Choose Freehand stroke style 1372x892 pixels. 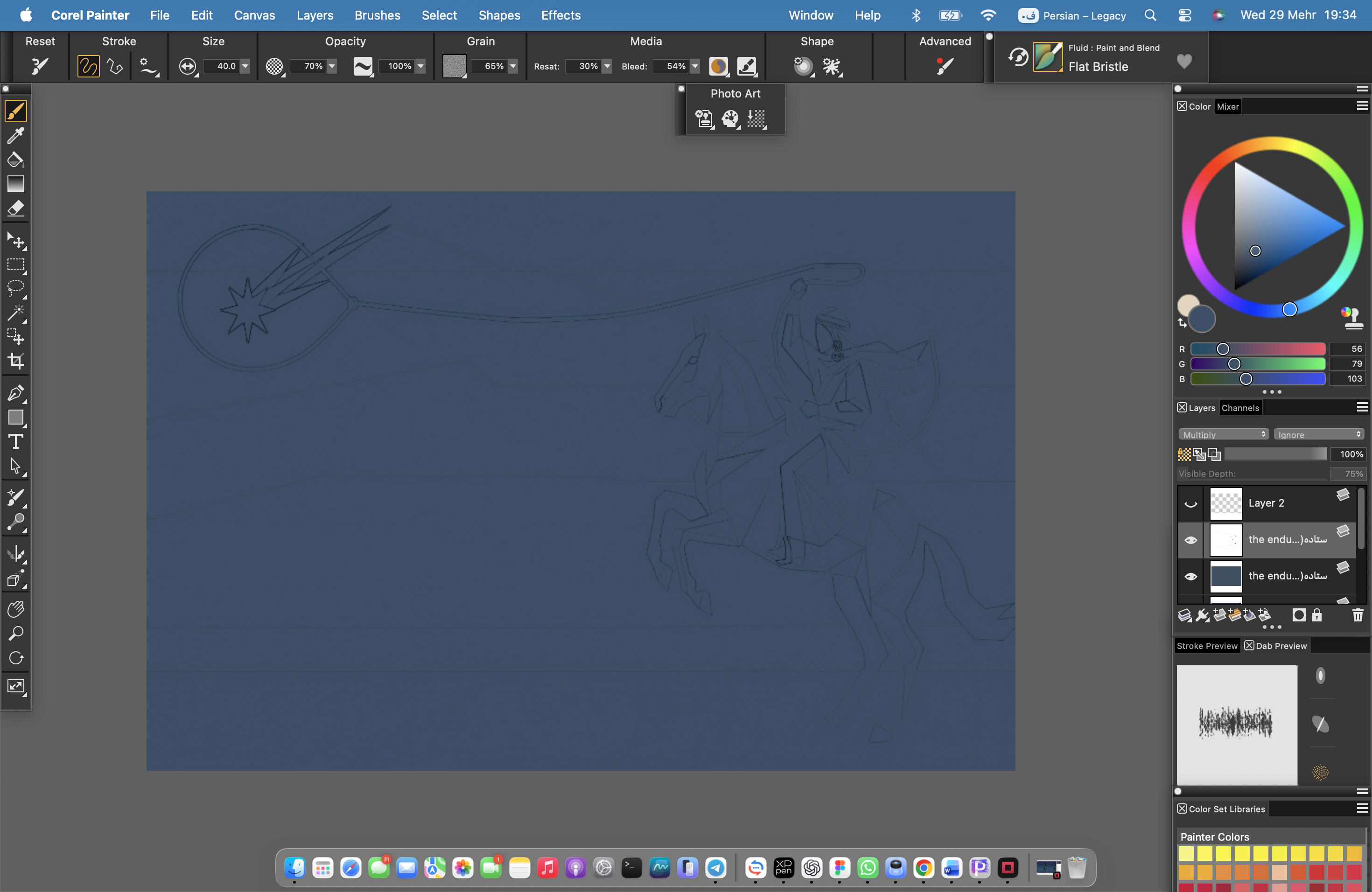[x=88, y=66]
